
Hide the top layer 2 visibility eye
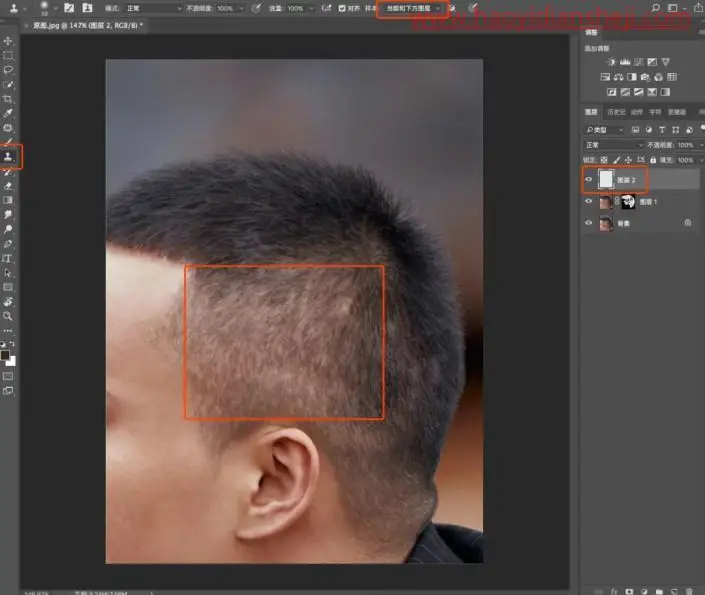tap(589, 179)
